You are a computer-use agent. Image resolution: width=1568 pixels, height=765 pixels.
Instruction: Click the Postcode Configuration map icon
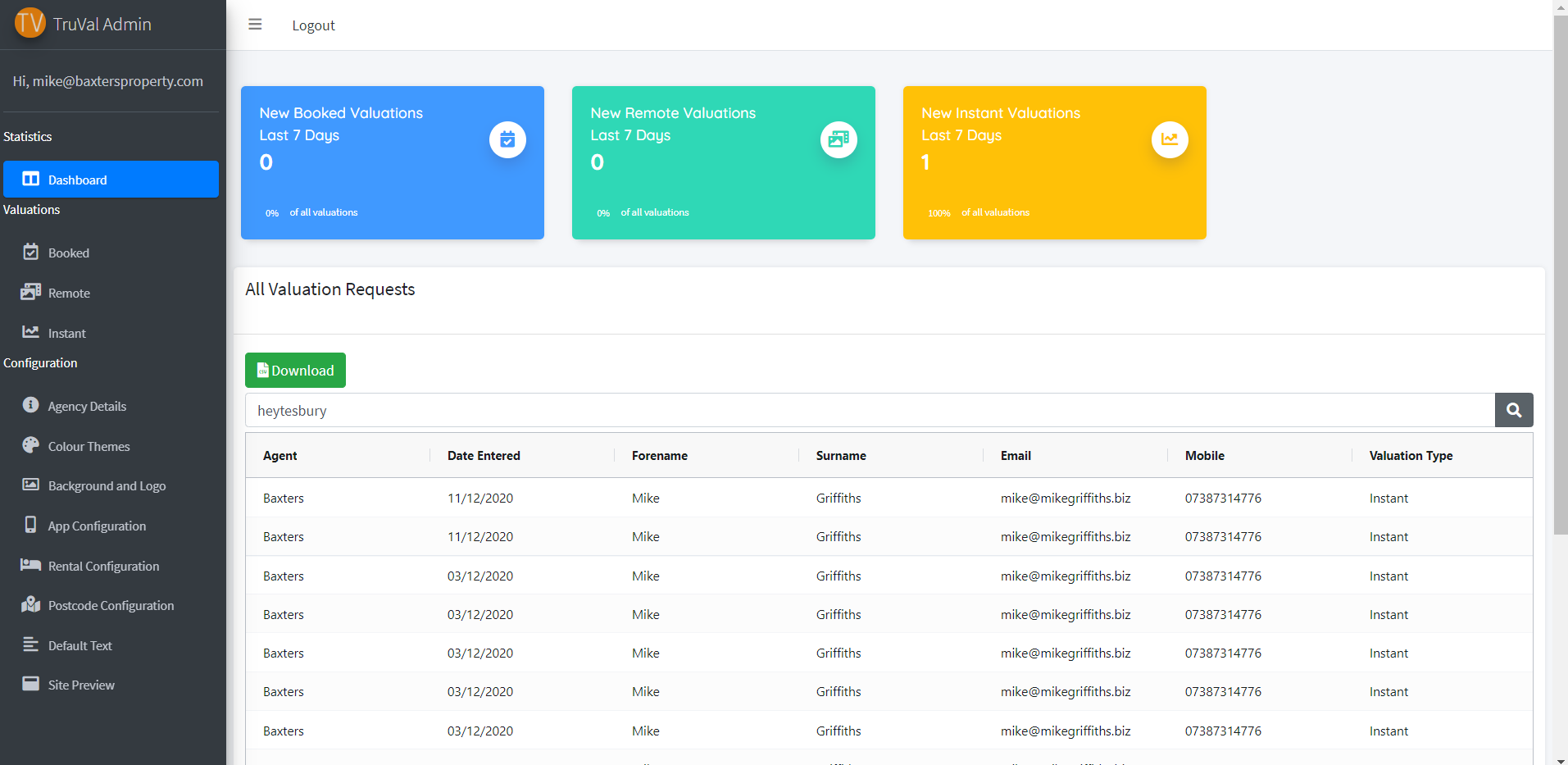click(31, 604)
